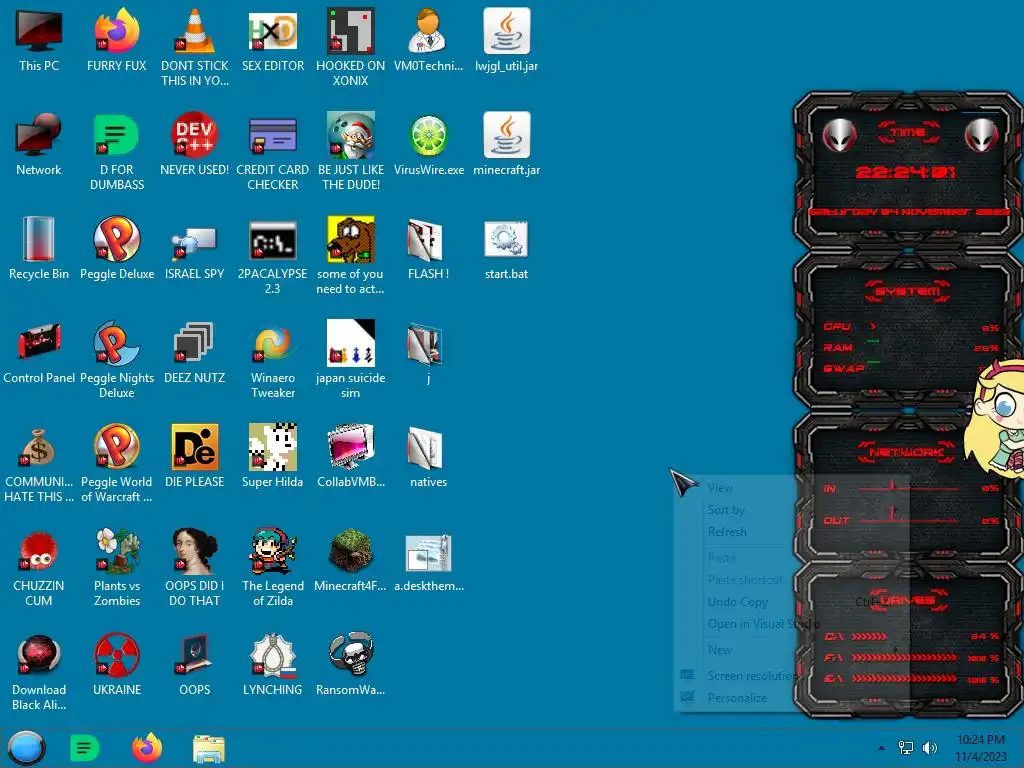Select the lwjgl_util.jar Java file
The width and height of the screenshot is (1024, 768).
506,40
